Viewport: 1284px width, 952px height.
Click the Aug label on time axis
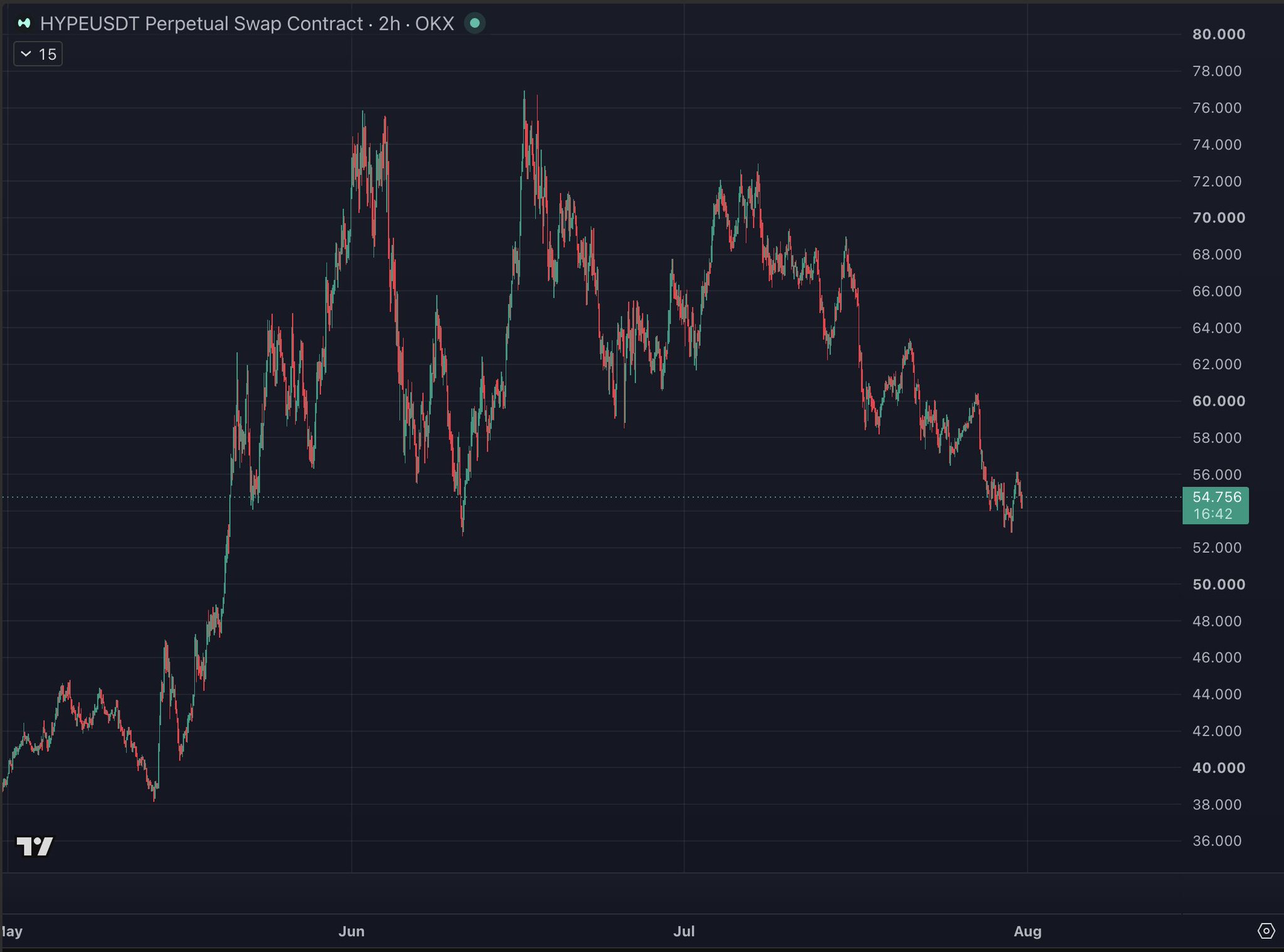(1028, 931)
